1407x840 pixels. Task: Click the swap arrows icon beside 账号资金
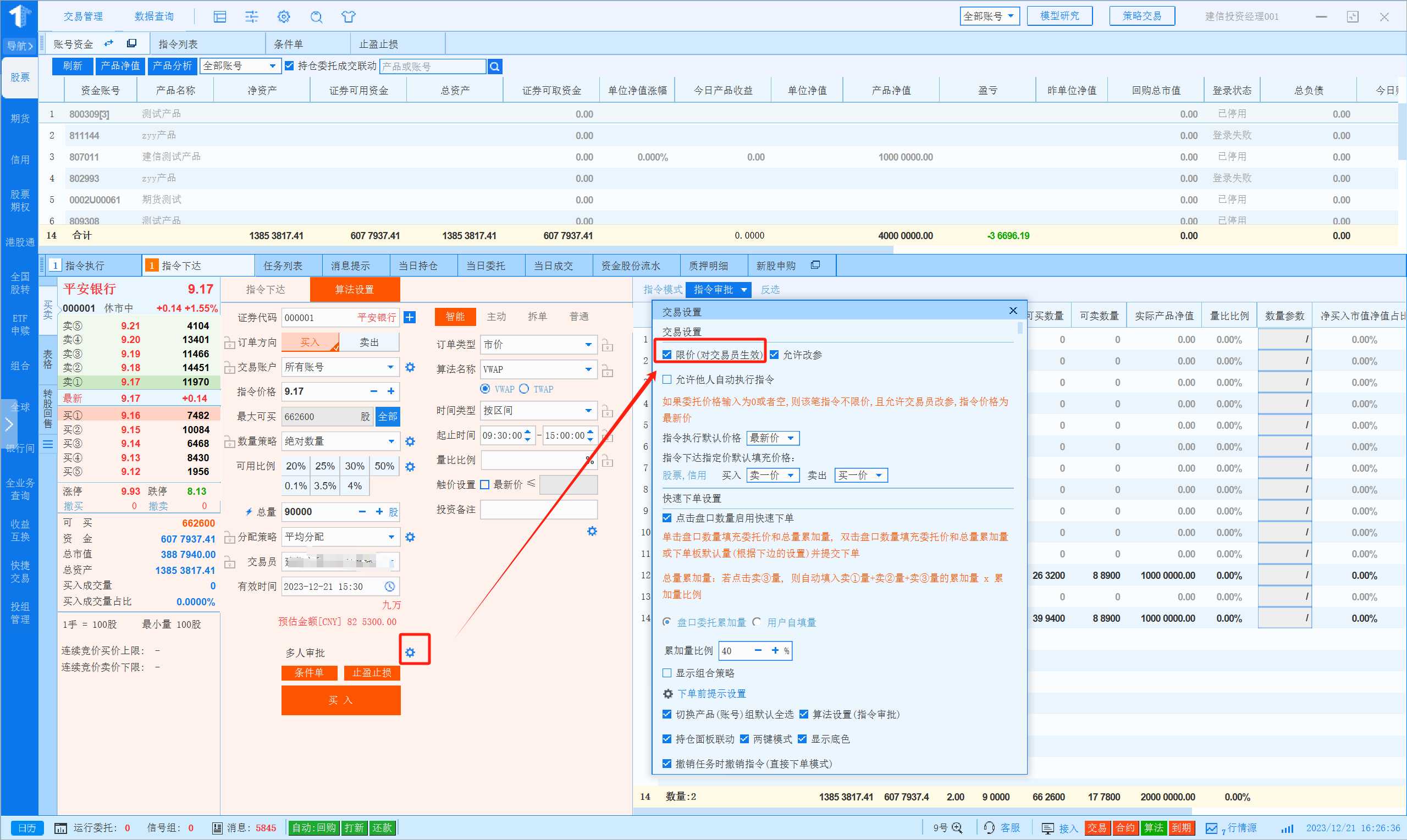point(109,43)
